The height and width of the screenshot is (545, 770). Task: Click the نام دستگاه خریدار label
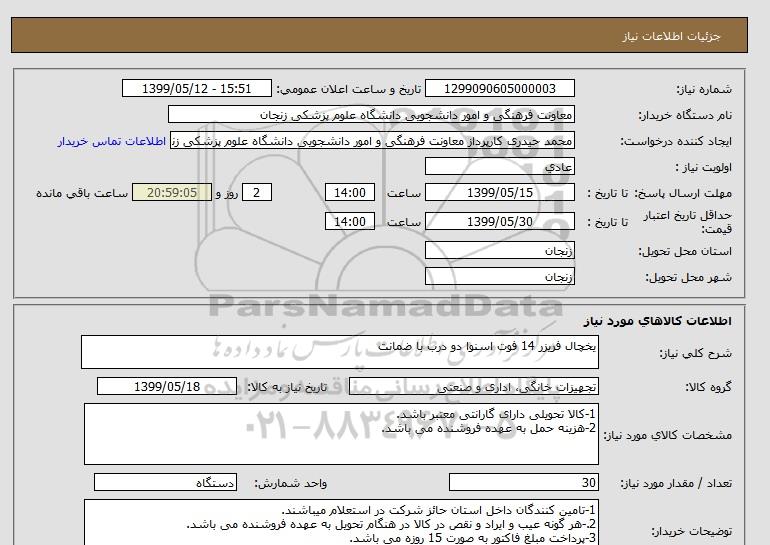[x=685, y=115]
